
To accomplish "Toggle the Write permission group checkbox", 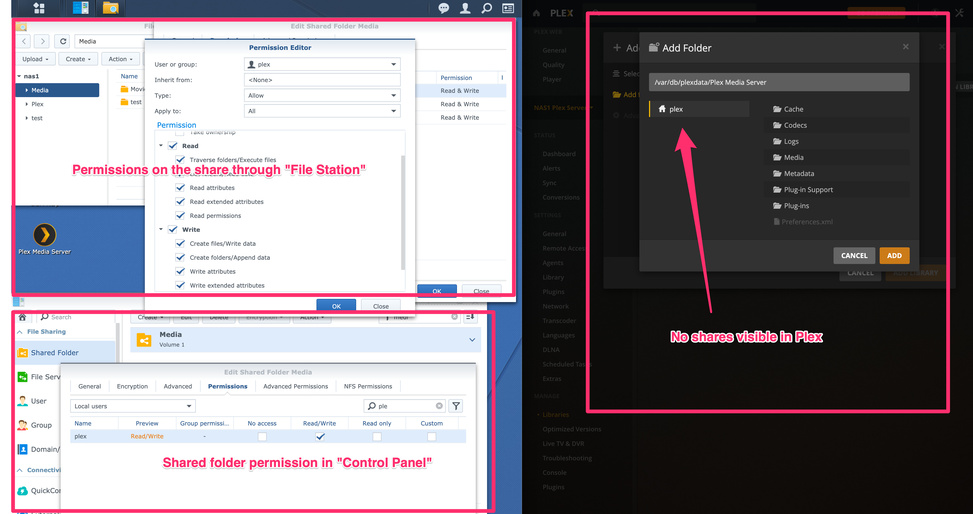I will [173, 230].
